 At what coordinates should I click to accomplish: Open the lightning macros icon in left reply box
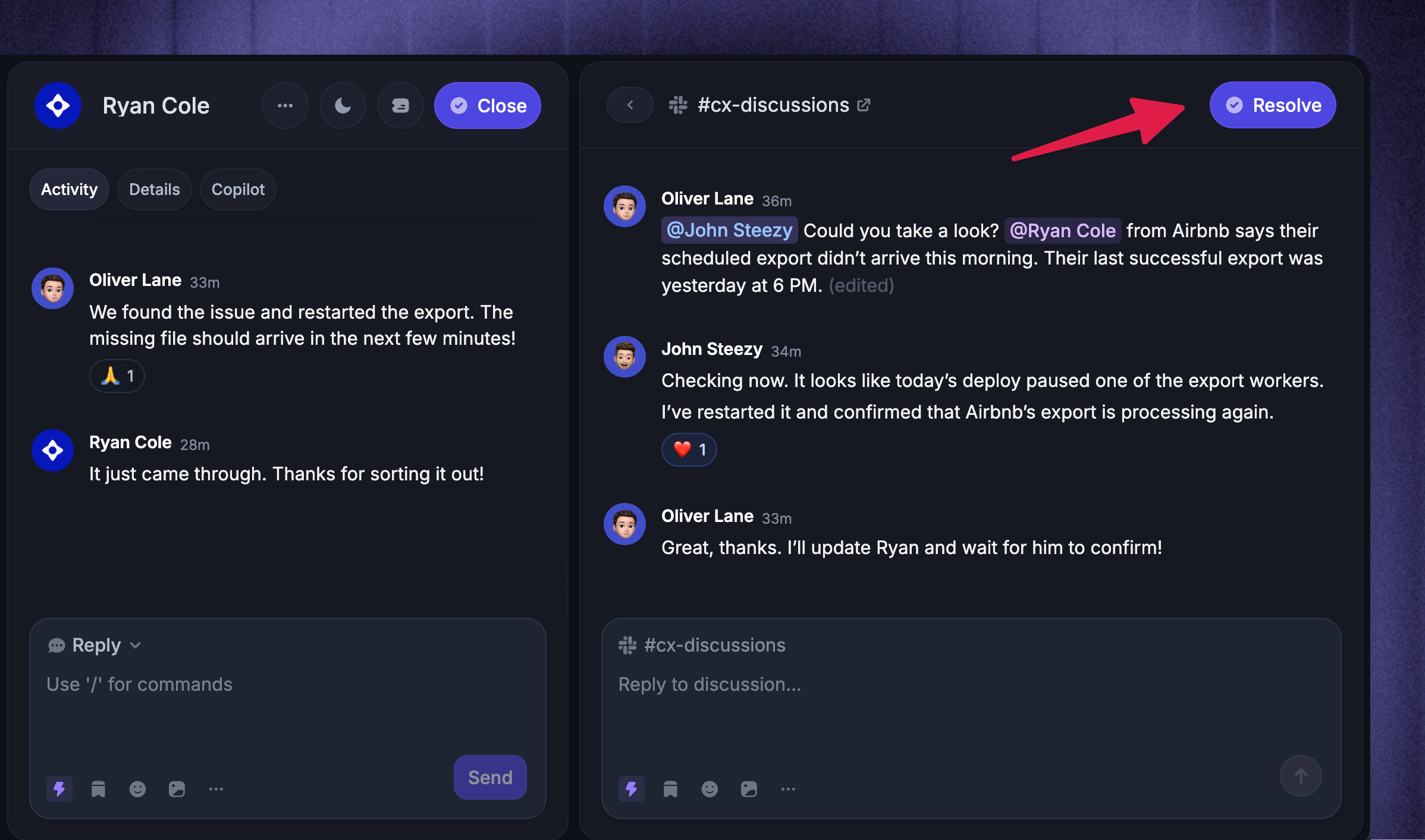[x=59, y=789]
